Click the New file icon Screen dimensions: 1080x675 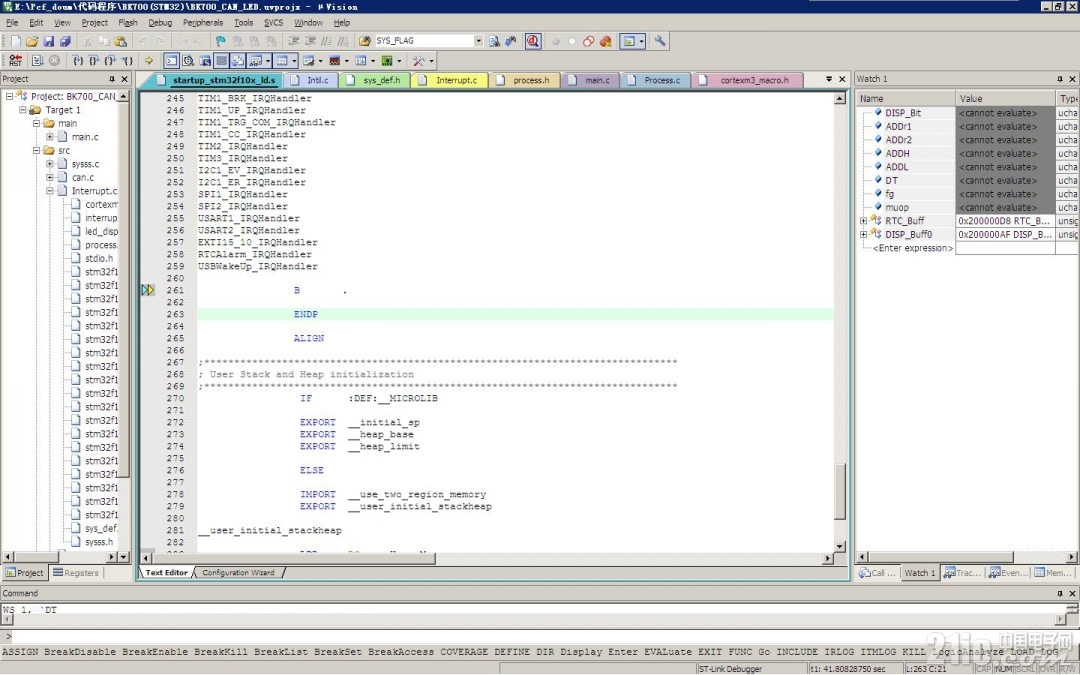[x=15, y=41]
